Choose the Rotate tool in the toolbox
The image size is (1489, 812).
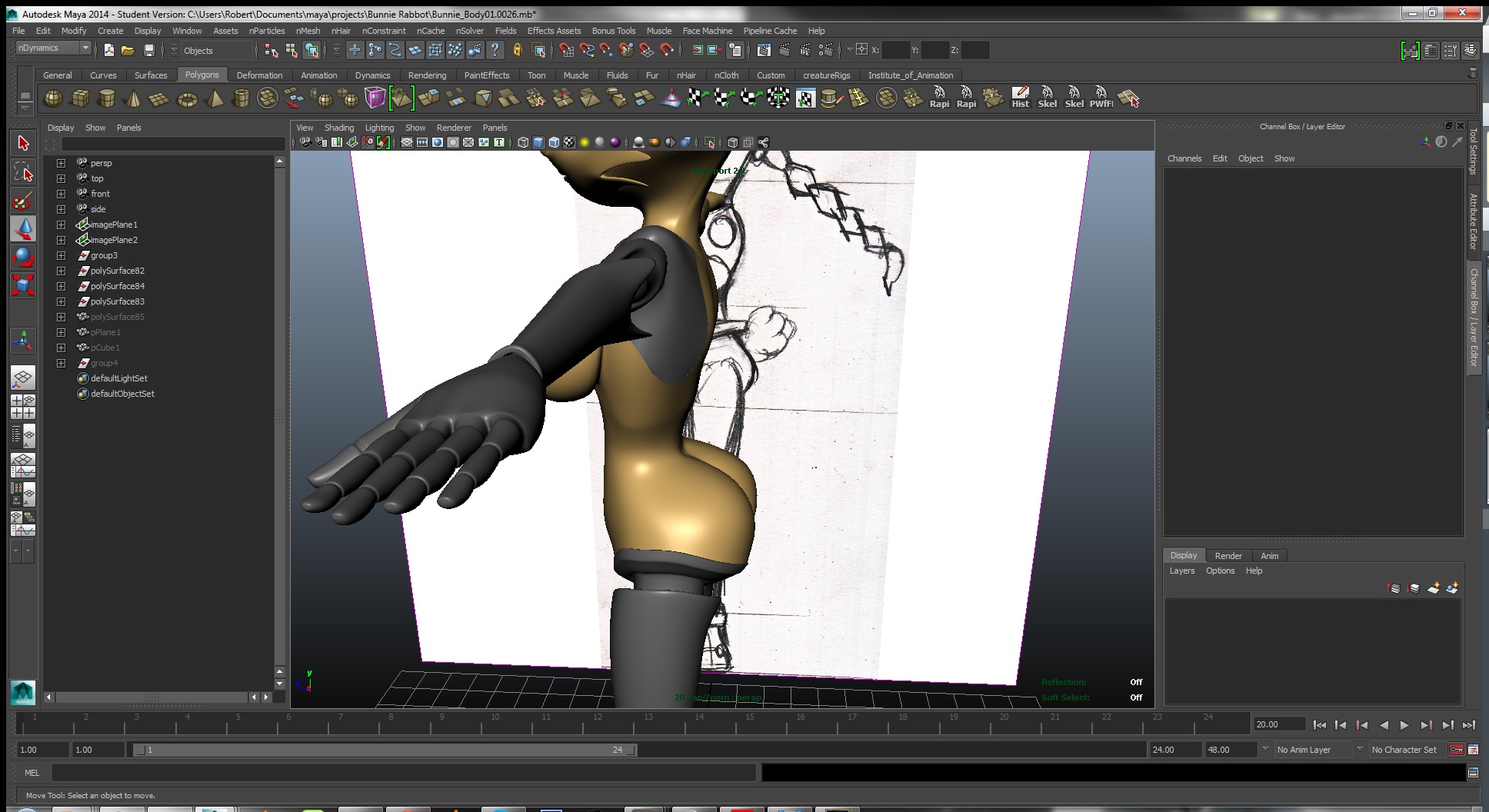pos(23,255)
